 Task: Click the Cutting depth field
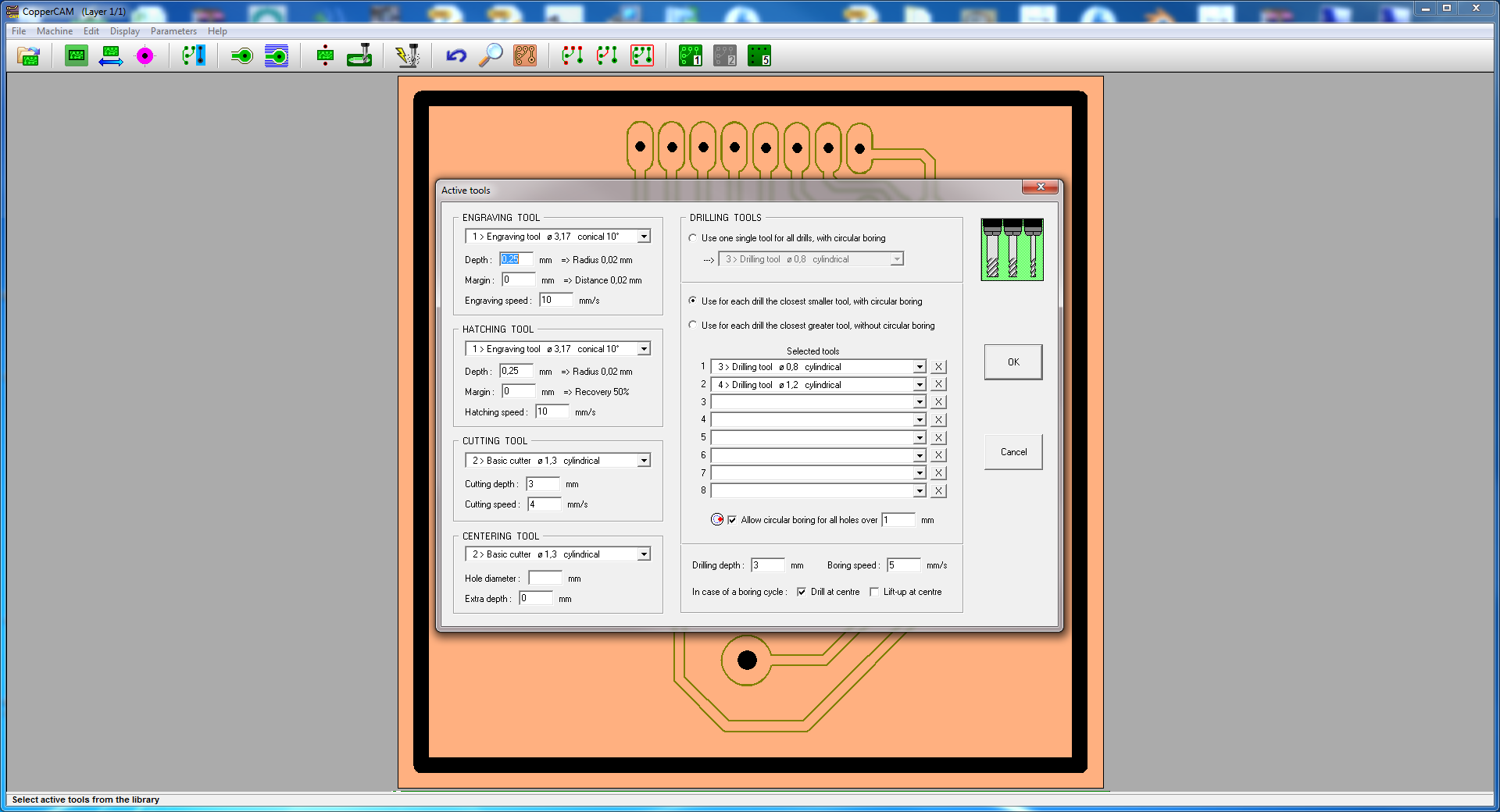pos(543,484)
